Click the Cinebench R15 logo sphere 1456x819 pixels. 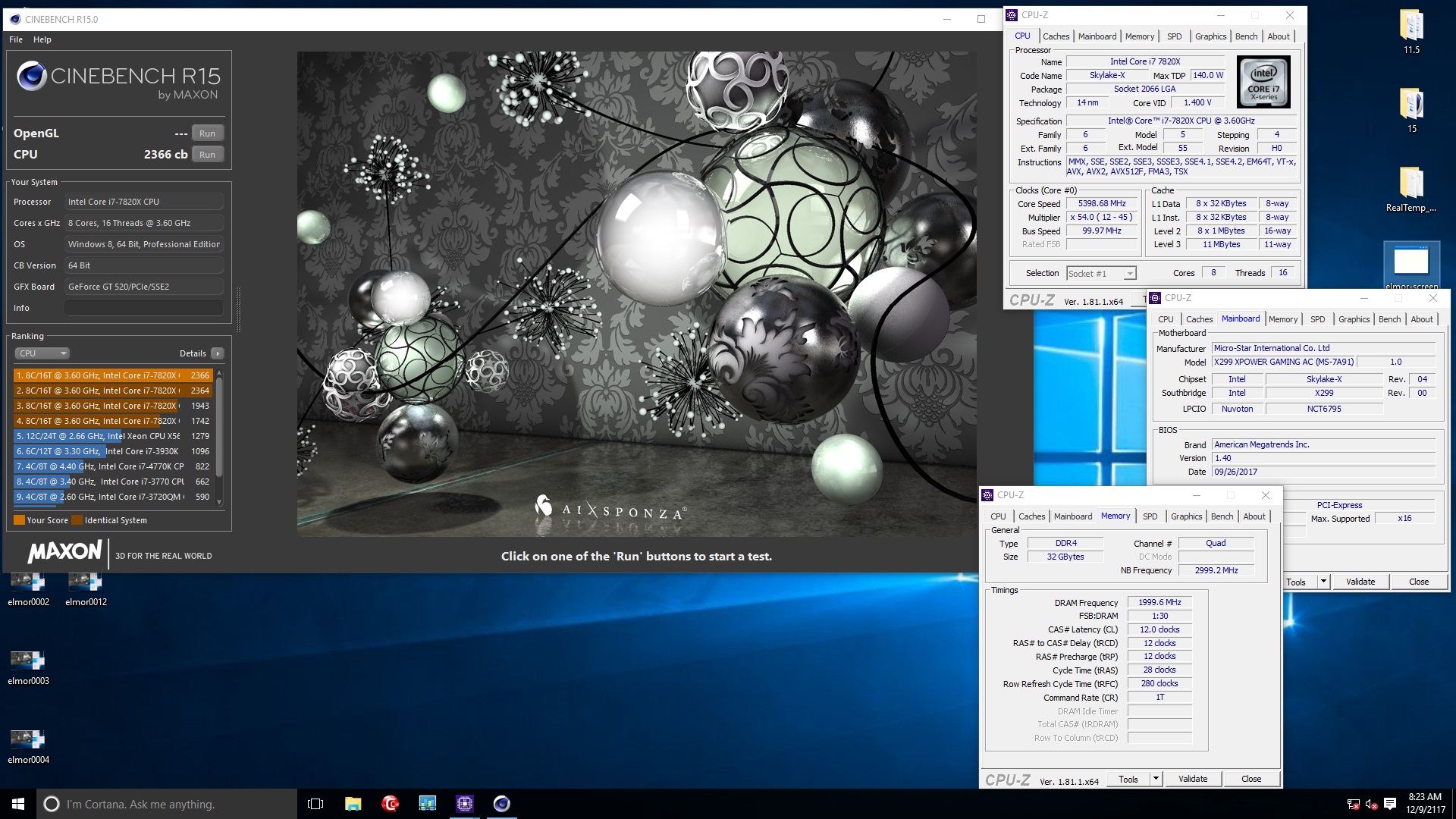32,76
